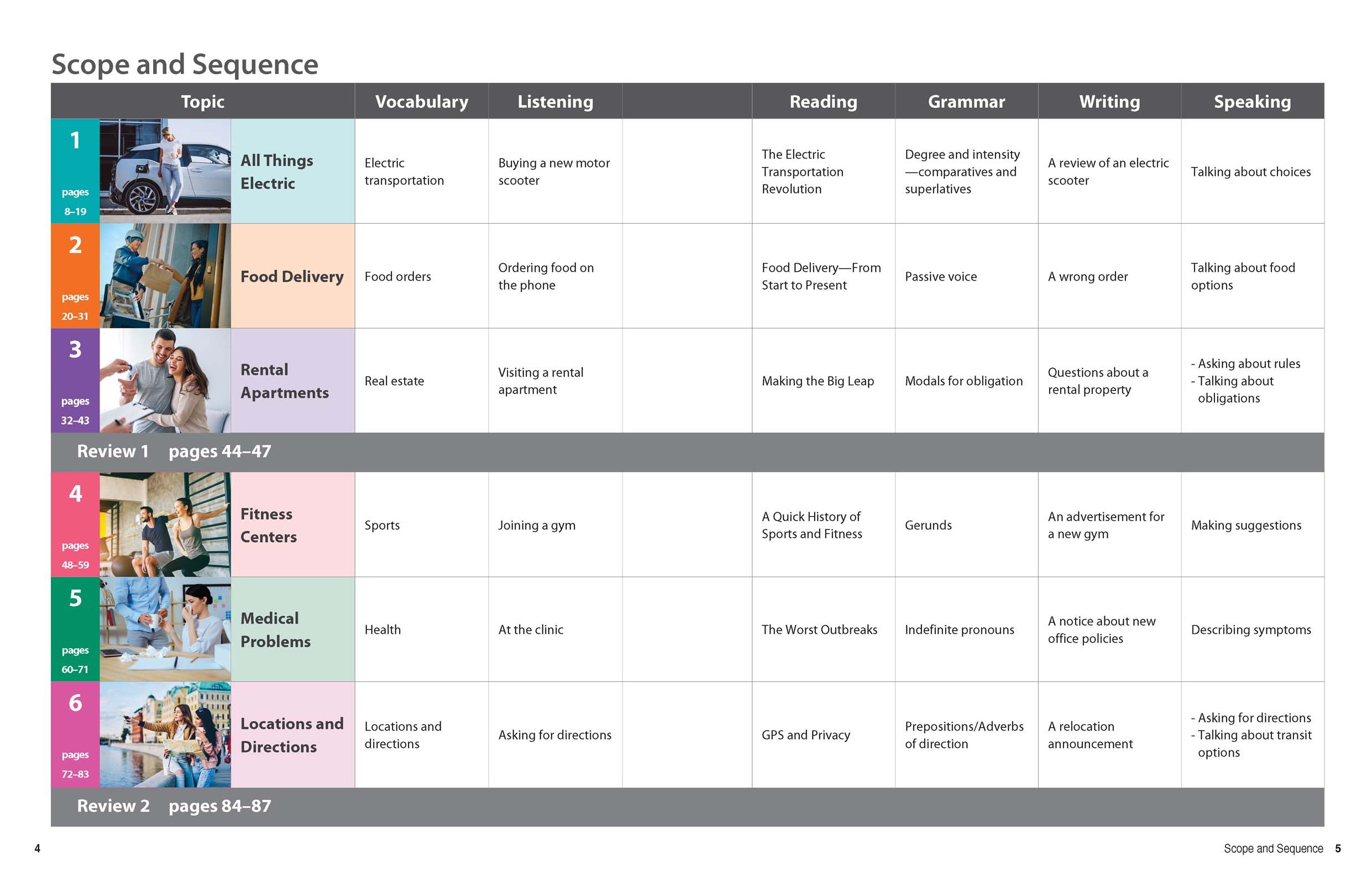Click the "The Worst Outbreaks" reading entry

coord(819,630)
